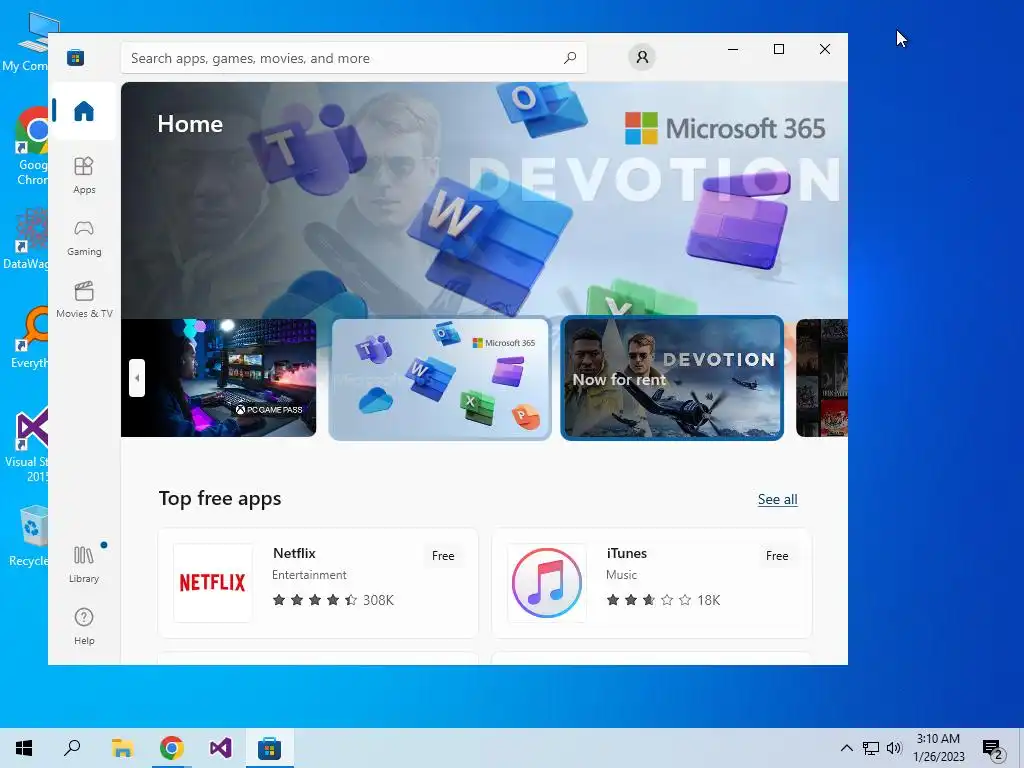Open the Netflix app card
The height and width of the screenshot is (768, 1024).
pos(318,583)
